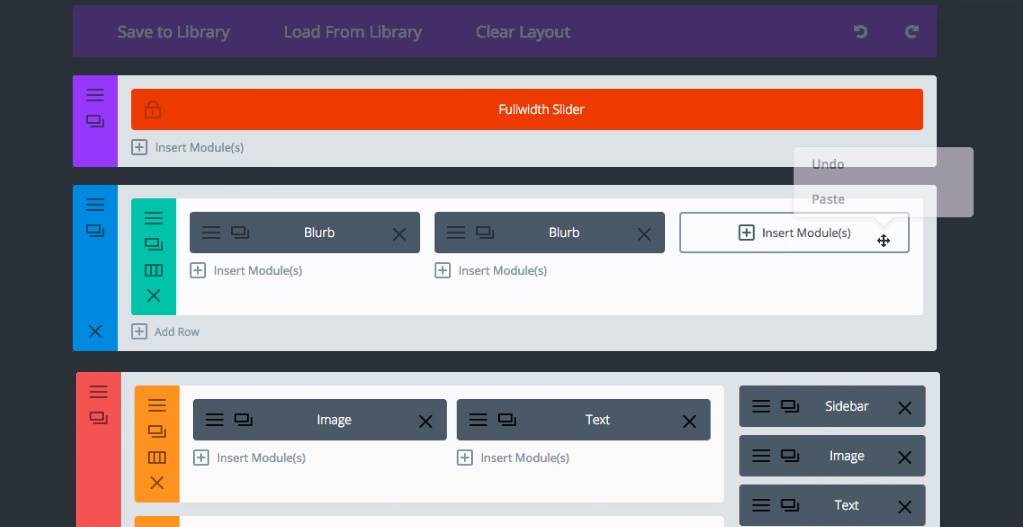The height and width of the screenshot is (527, 1023).
Task: Click the first Blurb module label
Action: 319,232
